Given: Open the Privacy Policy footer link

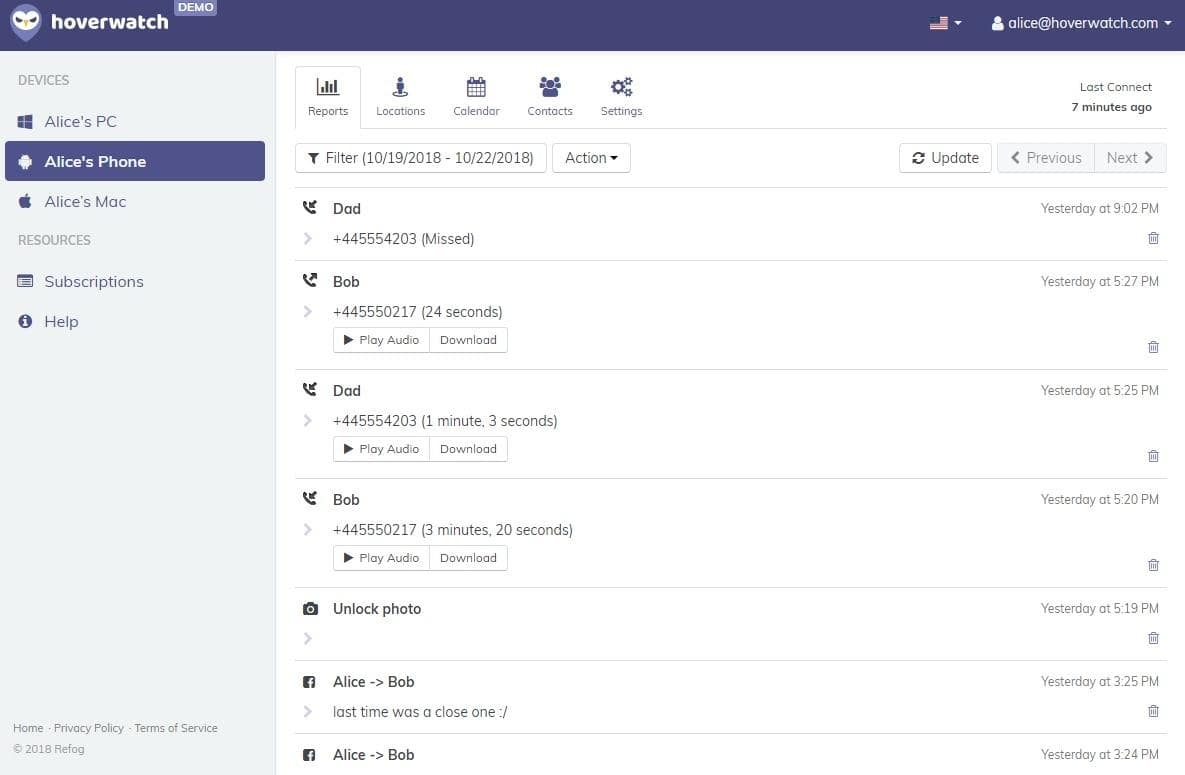Looking at the screenshot, I should click(x=88, y=728).
